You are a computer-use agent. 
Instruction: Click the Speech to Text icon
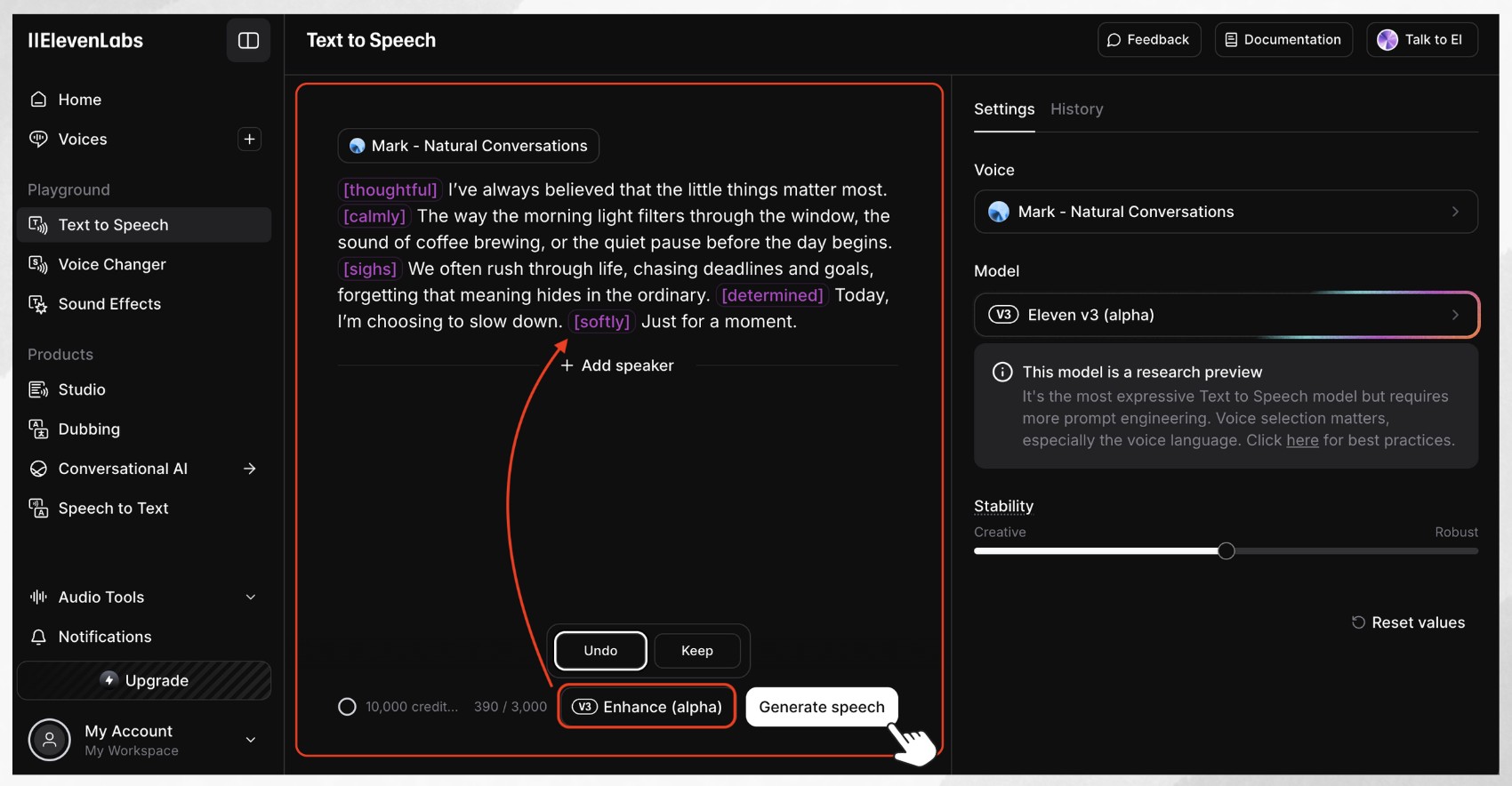(x=38, y=509)
